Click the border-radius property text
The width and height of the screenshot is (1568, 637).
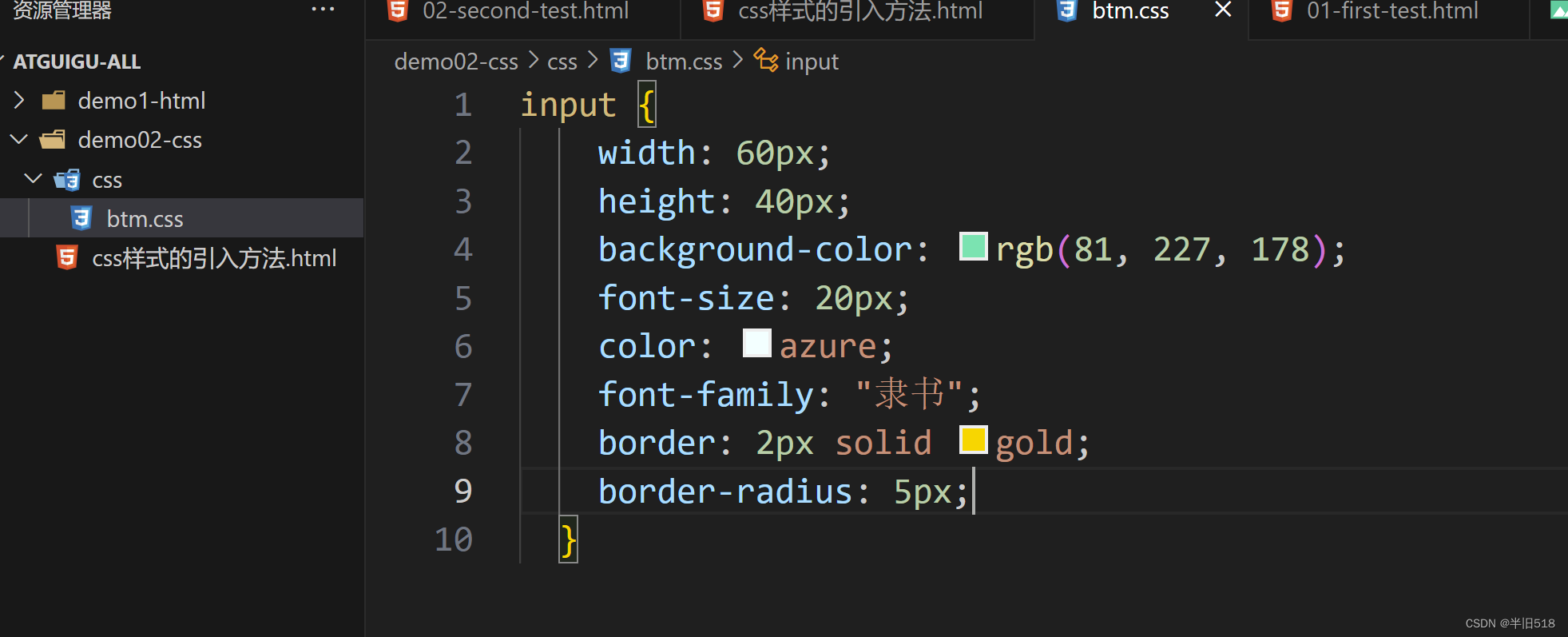point(725,492)
